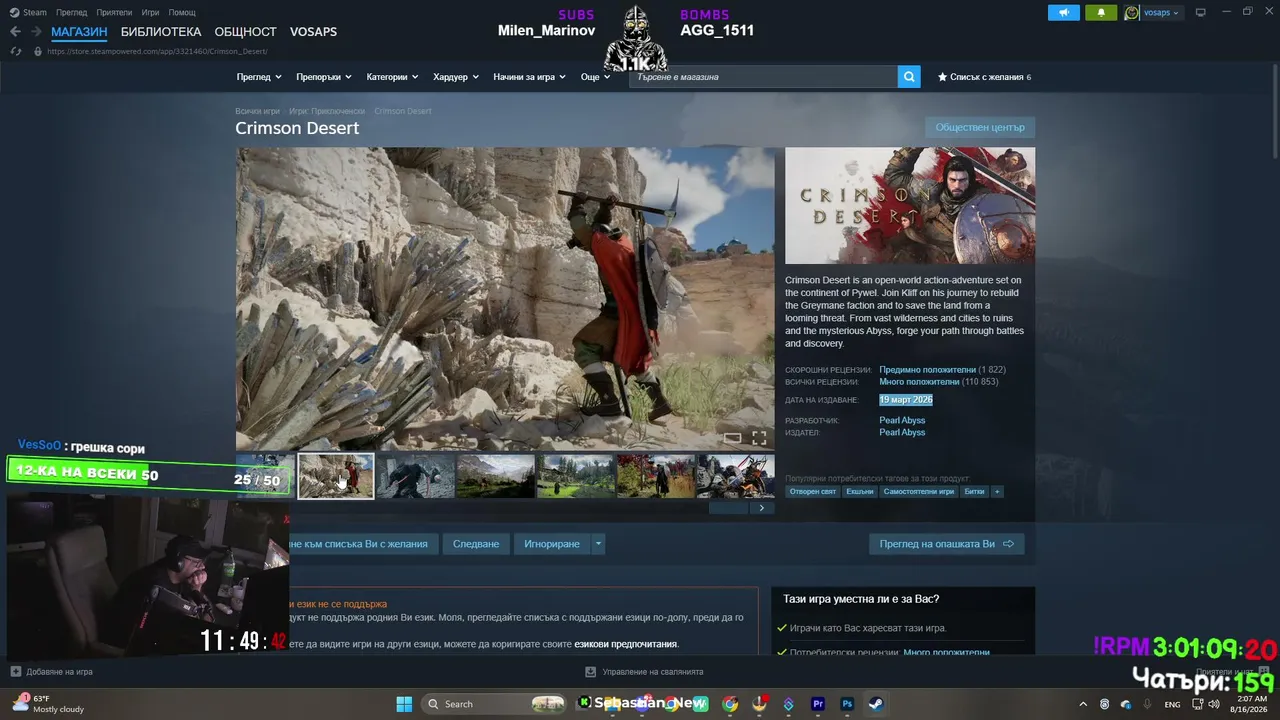Expand the Още dropdown
The image size is (1280, 720).
595,77
